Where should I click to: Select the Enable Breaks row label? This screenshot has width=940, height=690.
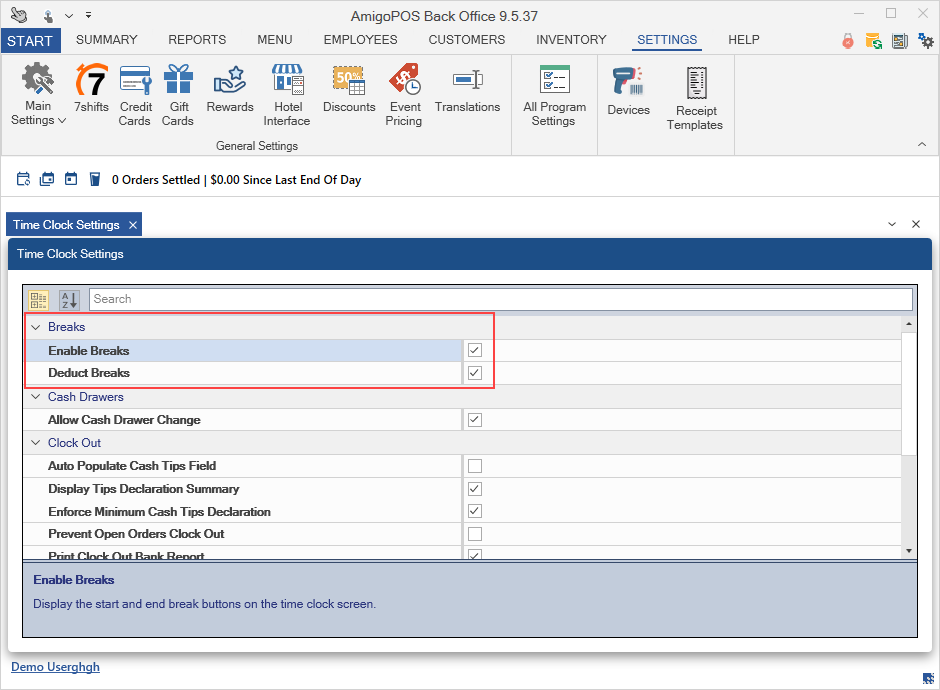[x=89, y=351]
